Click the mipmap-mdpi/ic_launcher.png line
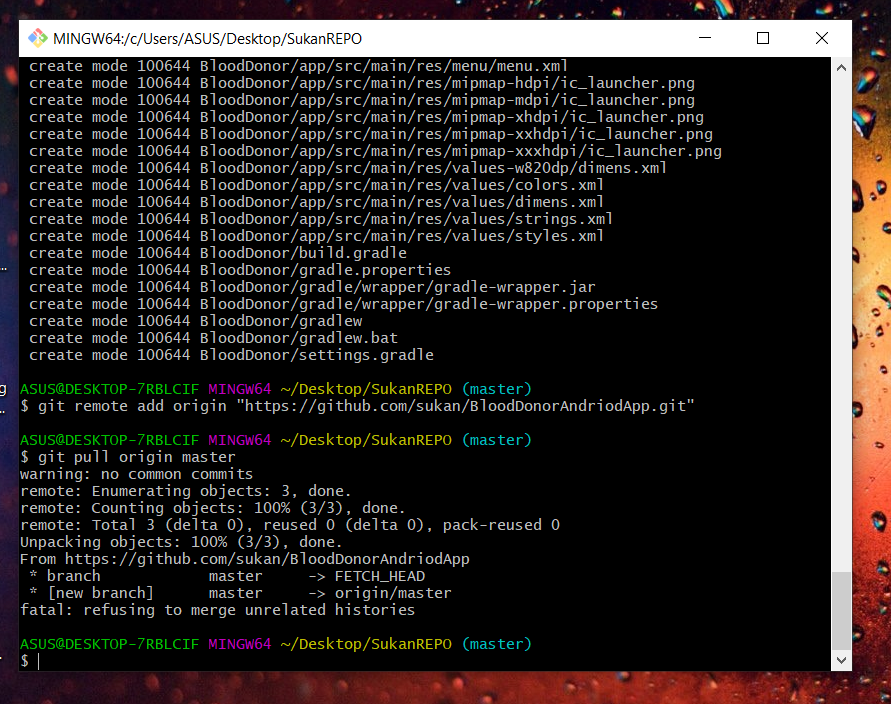This screenshot has width=891, height=704. (x=362, y=100)
